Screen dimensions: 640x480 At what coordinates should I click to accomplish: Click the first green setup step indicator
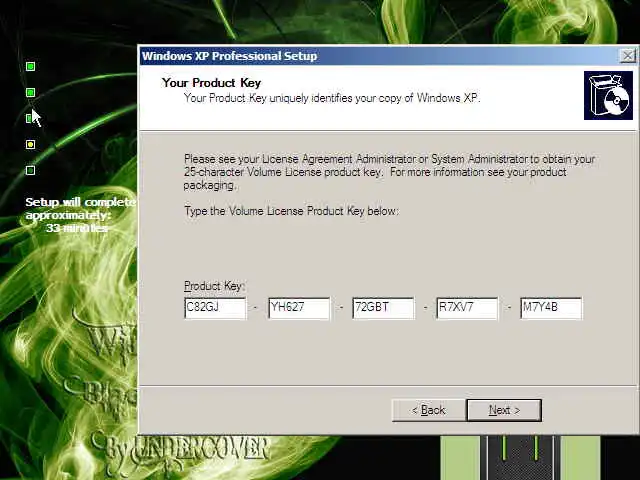coord(30,67)
